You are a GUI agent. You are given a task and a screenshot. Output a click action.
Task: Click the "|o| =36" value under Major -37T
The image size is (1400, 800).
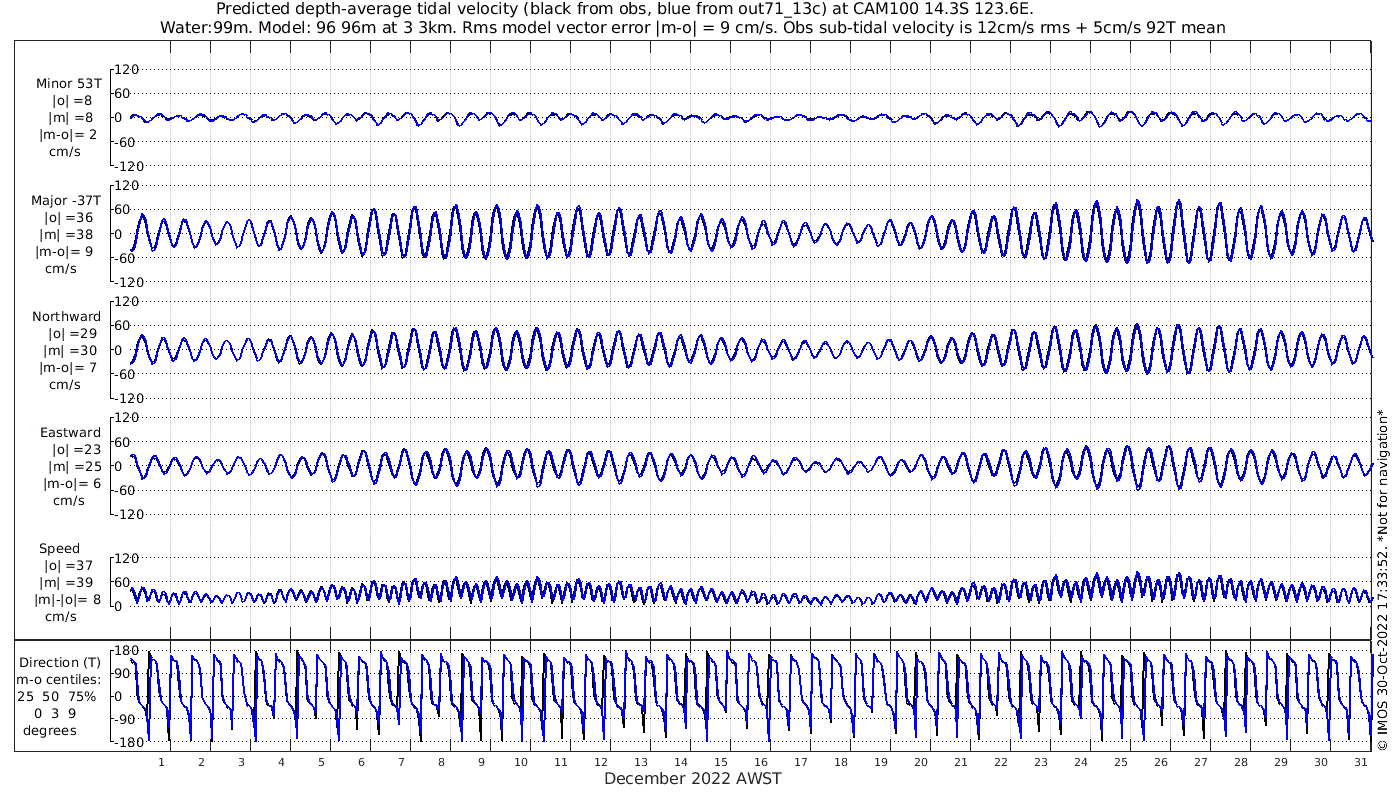tap(68, 218)
